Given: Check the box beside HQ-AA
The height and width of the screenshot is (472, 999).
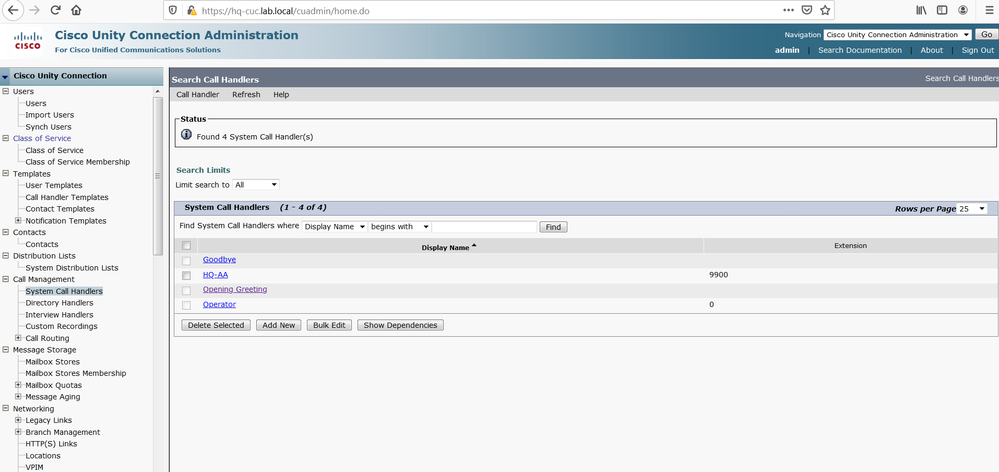Looking at the screenshot, I should pos(186,276).
